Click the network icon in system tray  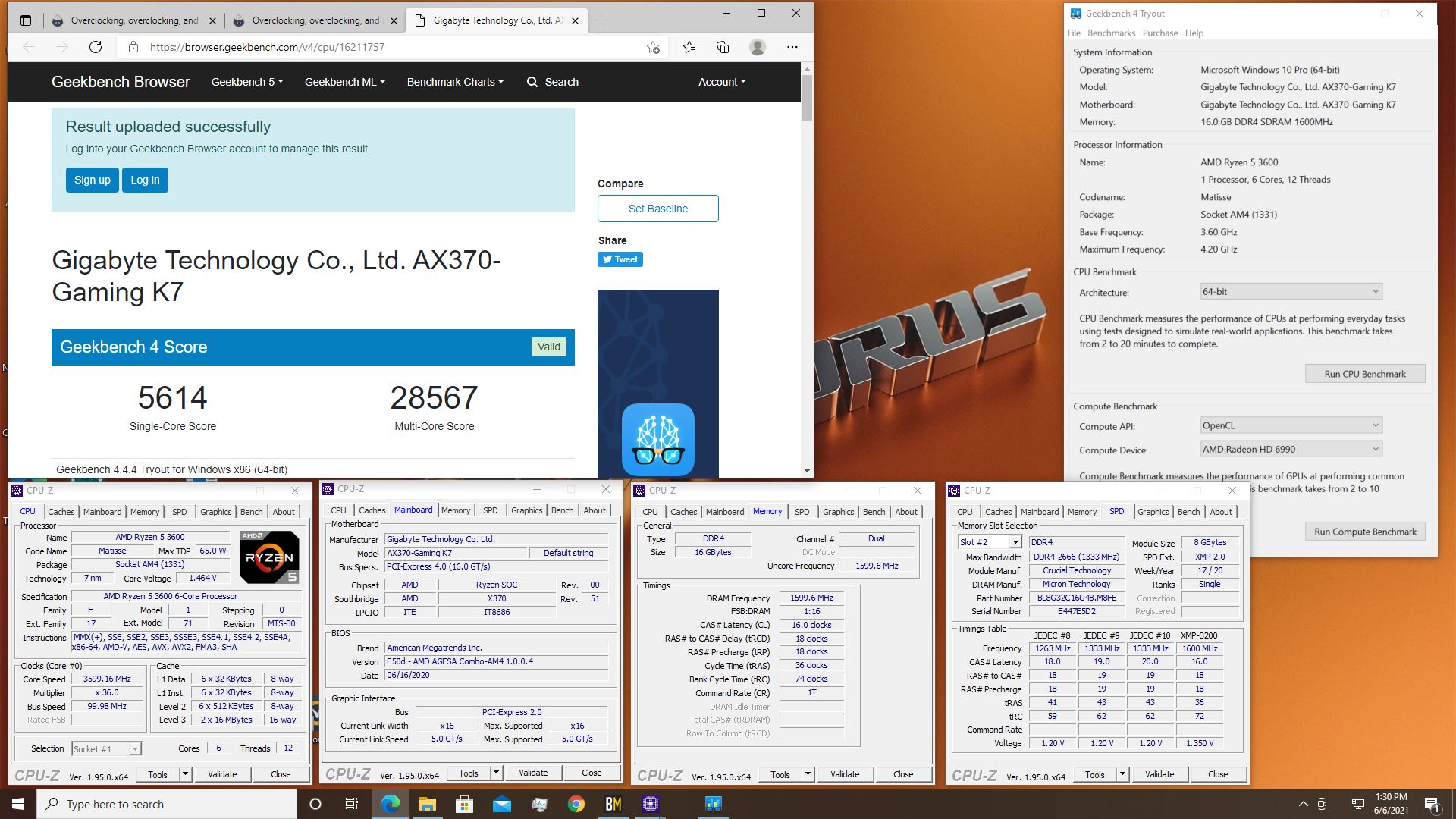1357,804
